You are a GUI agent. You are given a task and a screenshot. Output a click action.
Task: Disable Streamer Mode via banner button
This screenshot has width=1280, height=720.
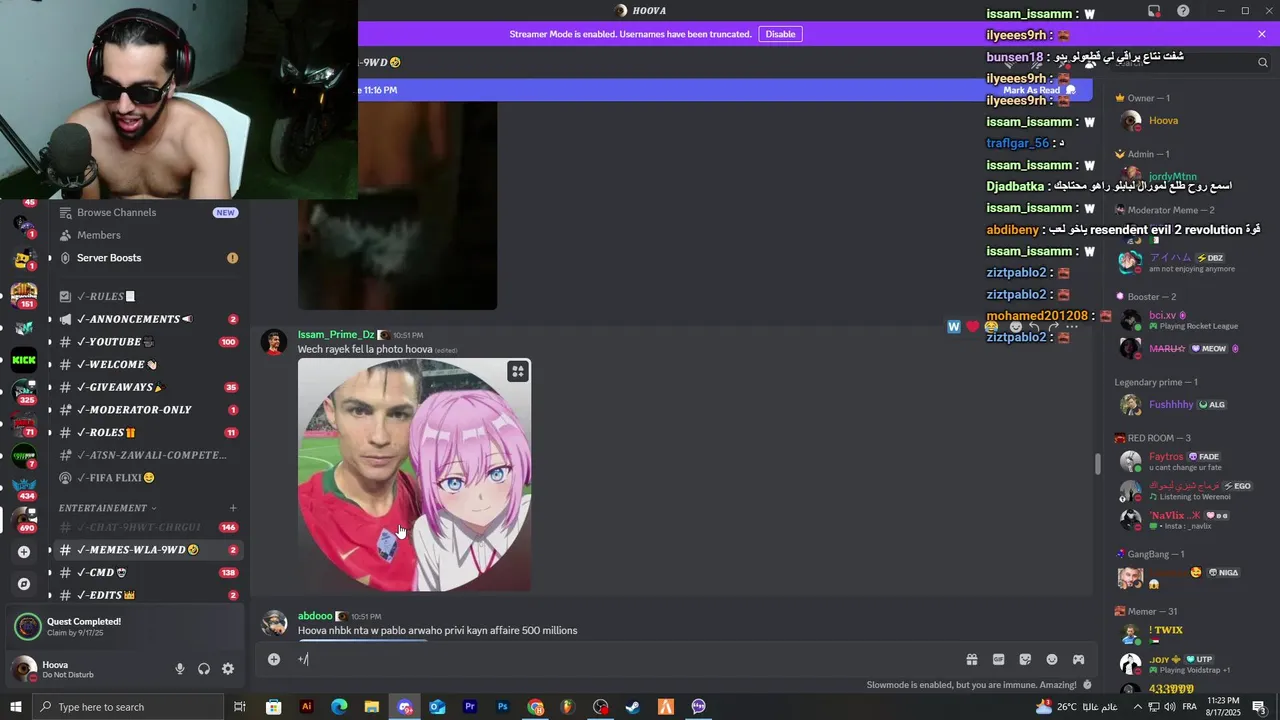coord(780,34)
